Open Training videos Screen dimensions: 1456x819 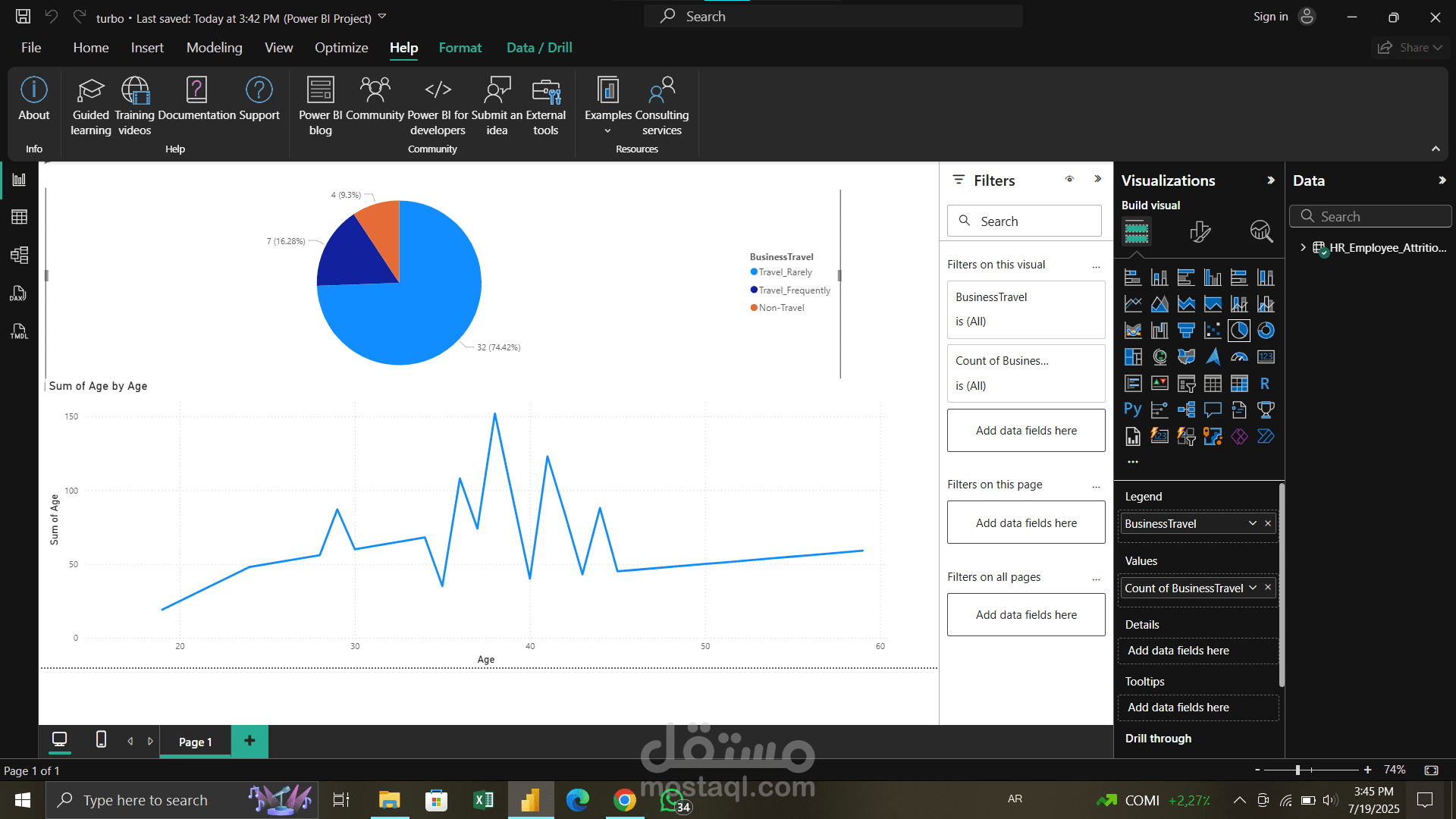[x=135, y=106]
